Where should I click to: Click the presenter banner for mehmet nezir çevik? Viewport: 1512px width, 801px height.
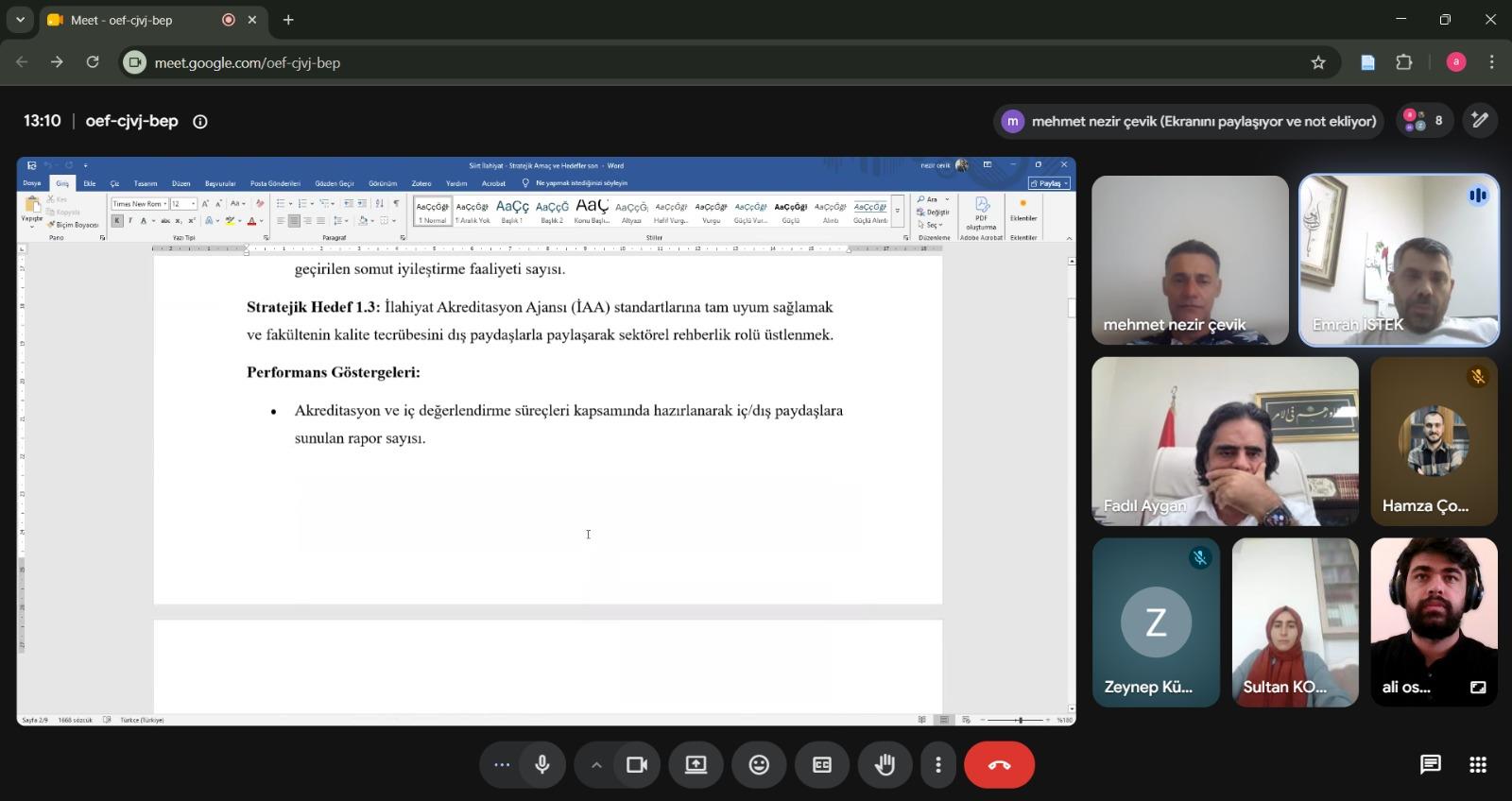point(1190,121)
